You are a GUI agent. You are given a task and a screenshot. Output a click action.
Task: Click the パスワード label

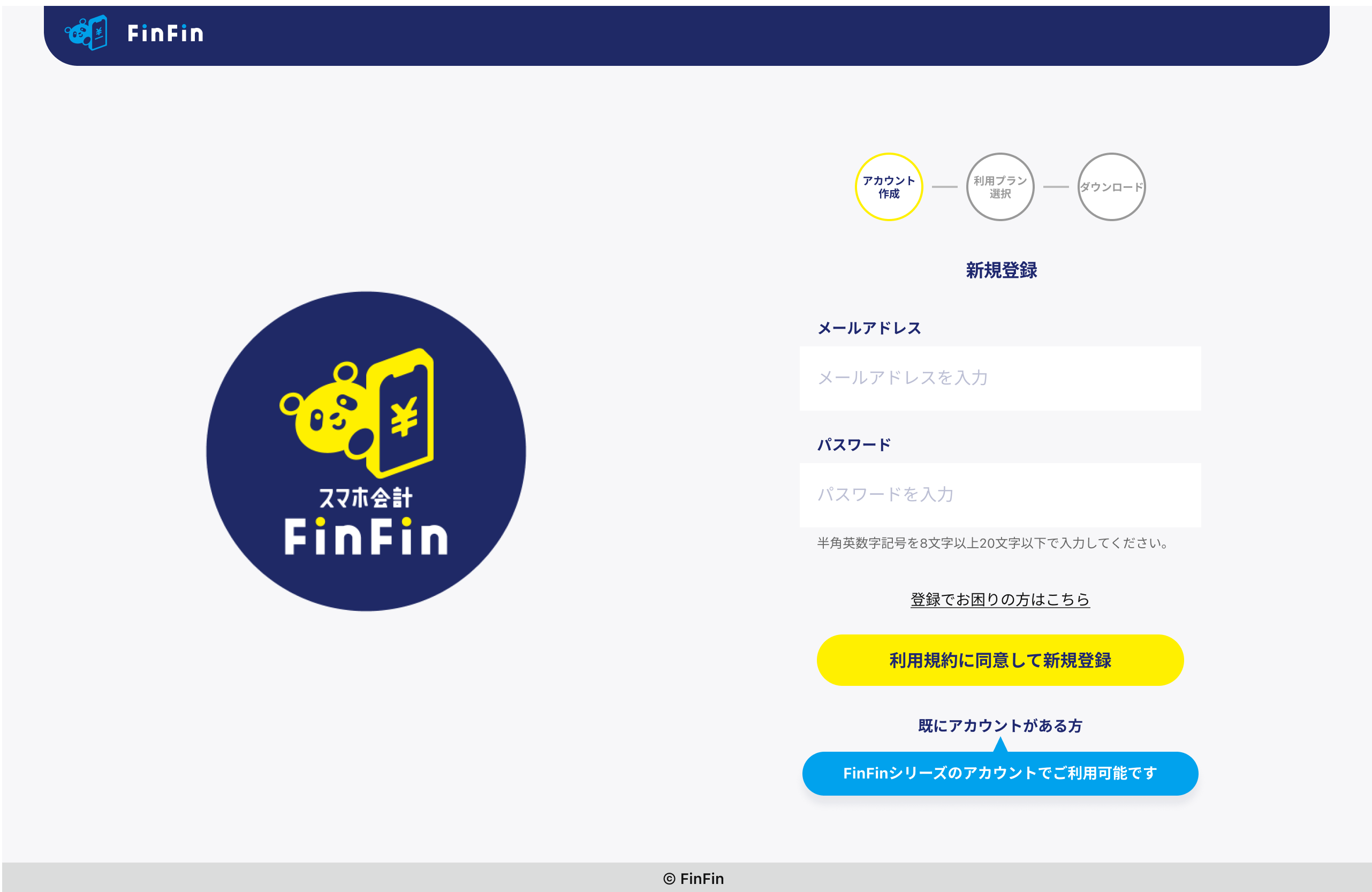click(854, 444)
